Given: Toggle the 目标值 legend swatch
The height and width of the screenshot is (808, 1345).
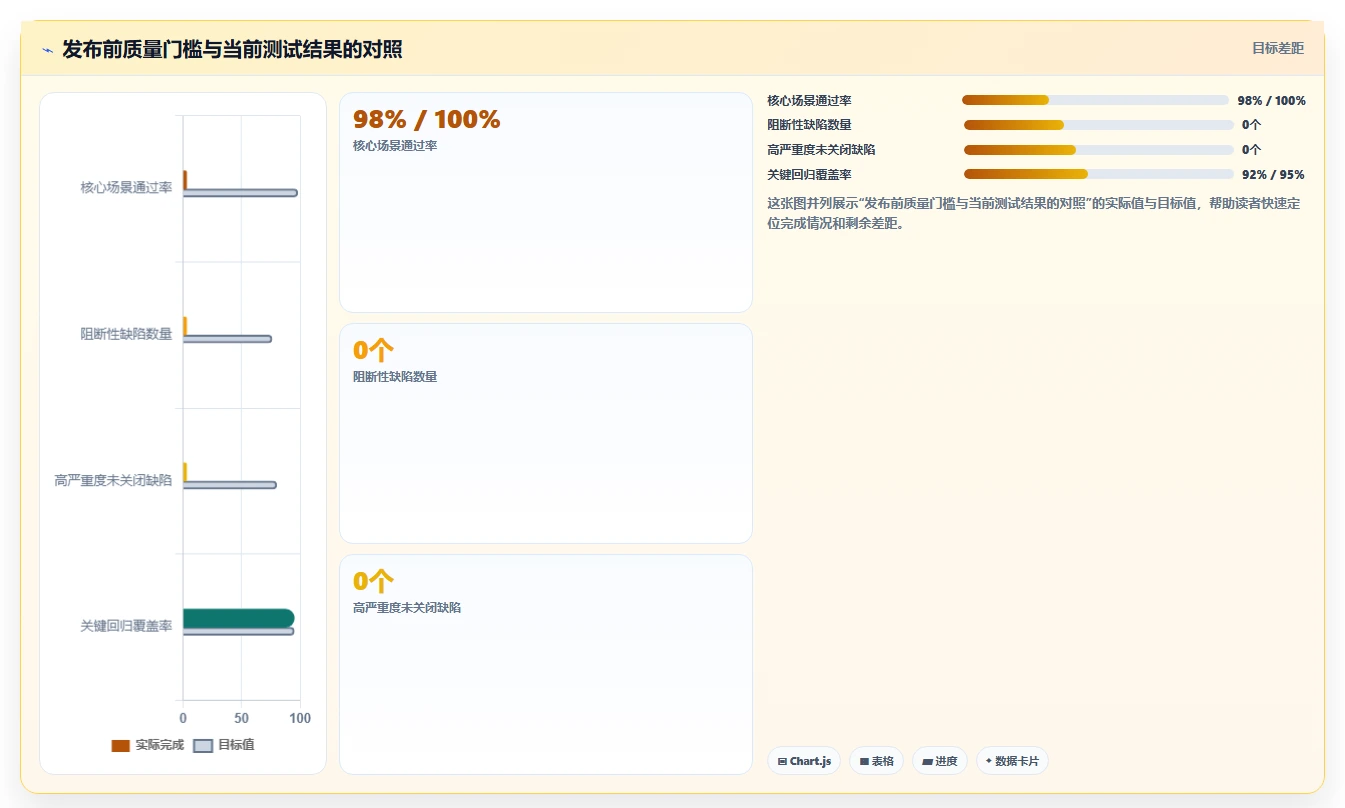Looking at the screenshot, I should click(203, 746).
